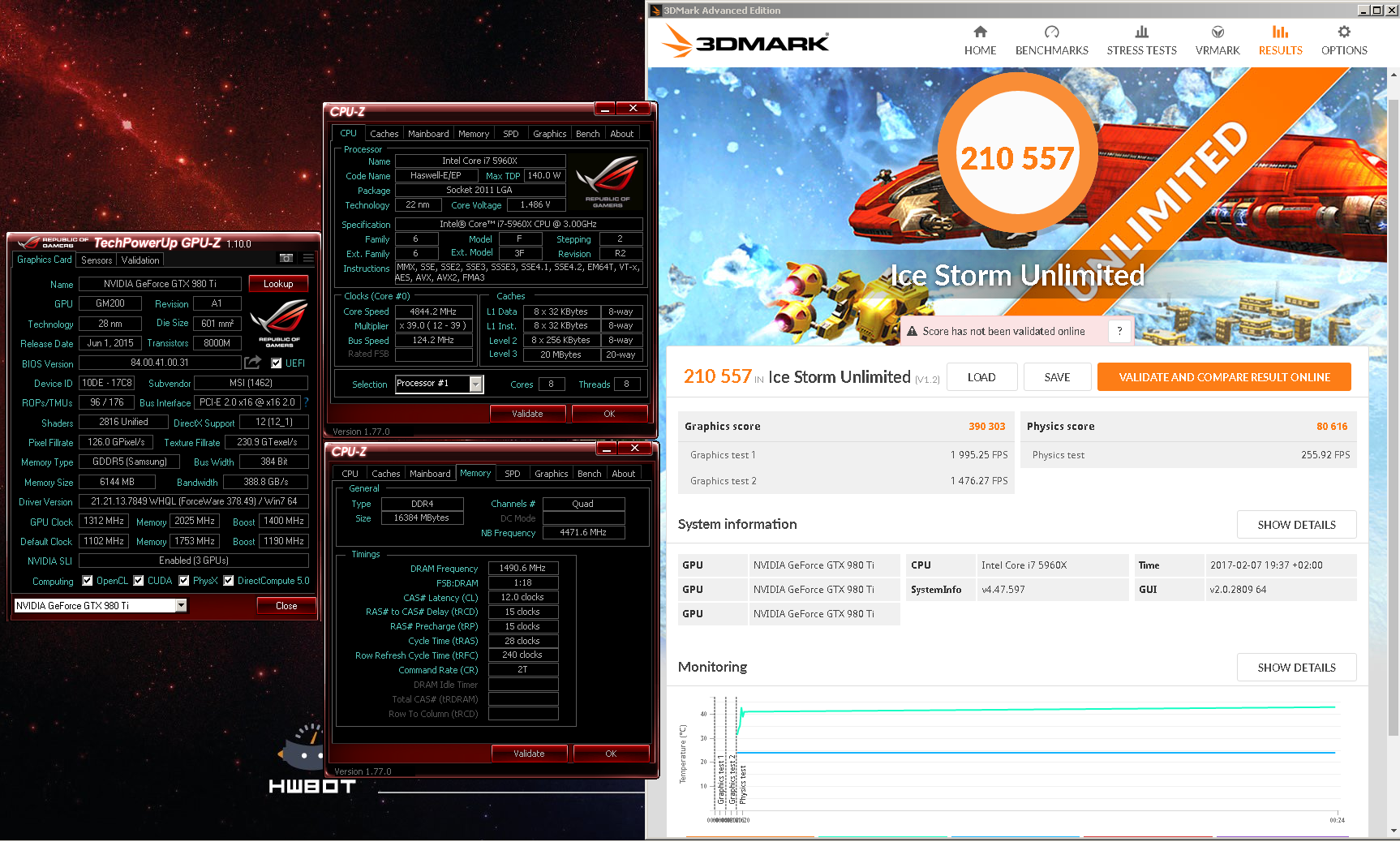The image size is (1400, 842).
Task: Toggle the UEFI checkbox in GPU-Z
Action: pyautogui.click(x=276, y=363)
